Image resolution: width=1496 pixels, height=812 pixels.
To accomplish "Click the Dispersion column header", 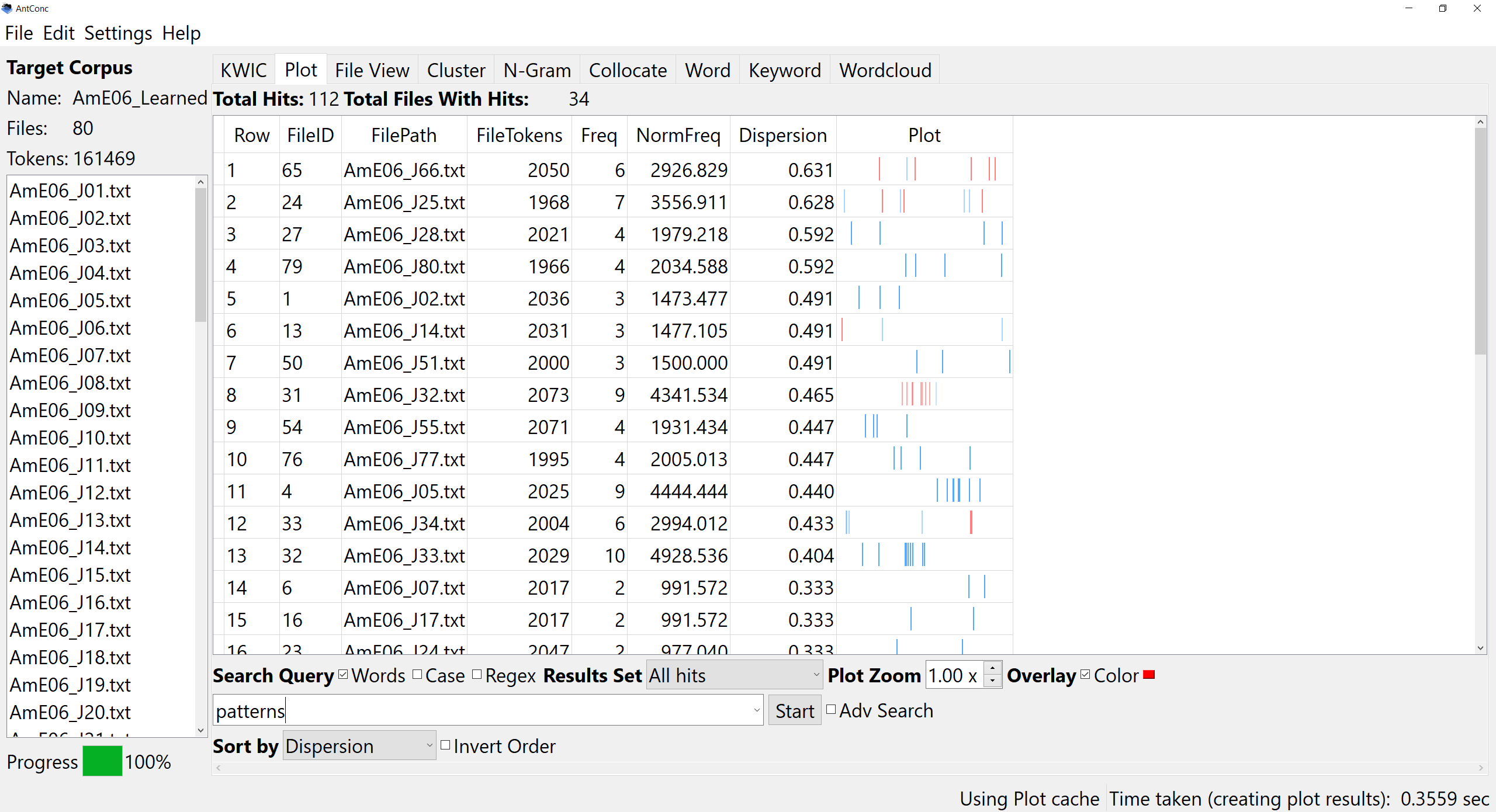I will click(782, 136).
